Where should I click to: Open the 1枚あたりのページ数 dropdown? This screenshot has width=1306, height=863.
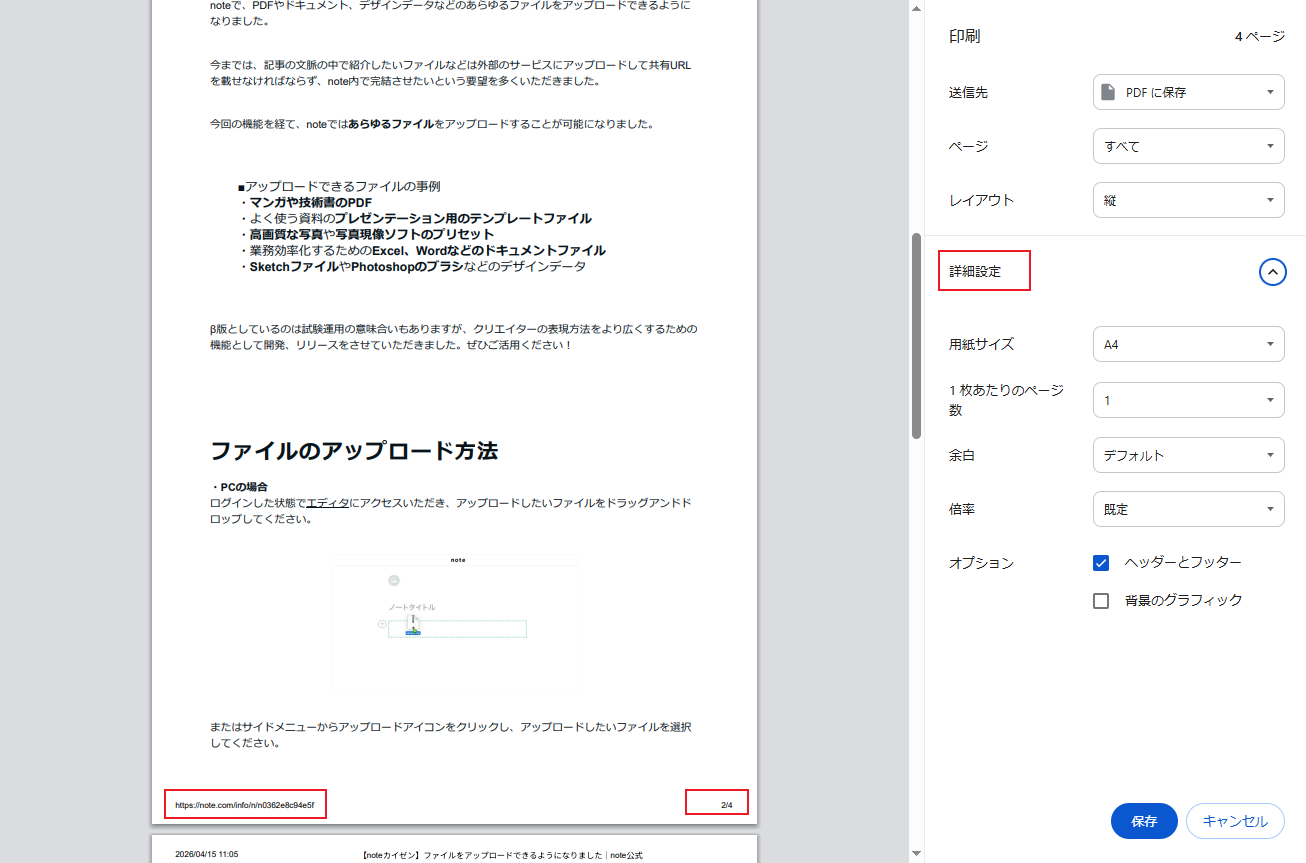(1188, 399)
